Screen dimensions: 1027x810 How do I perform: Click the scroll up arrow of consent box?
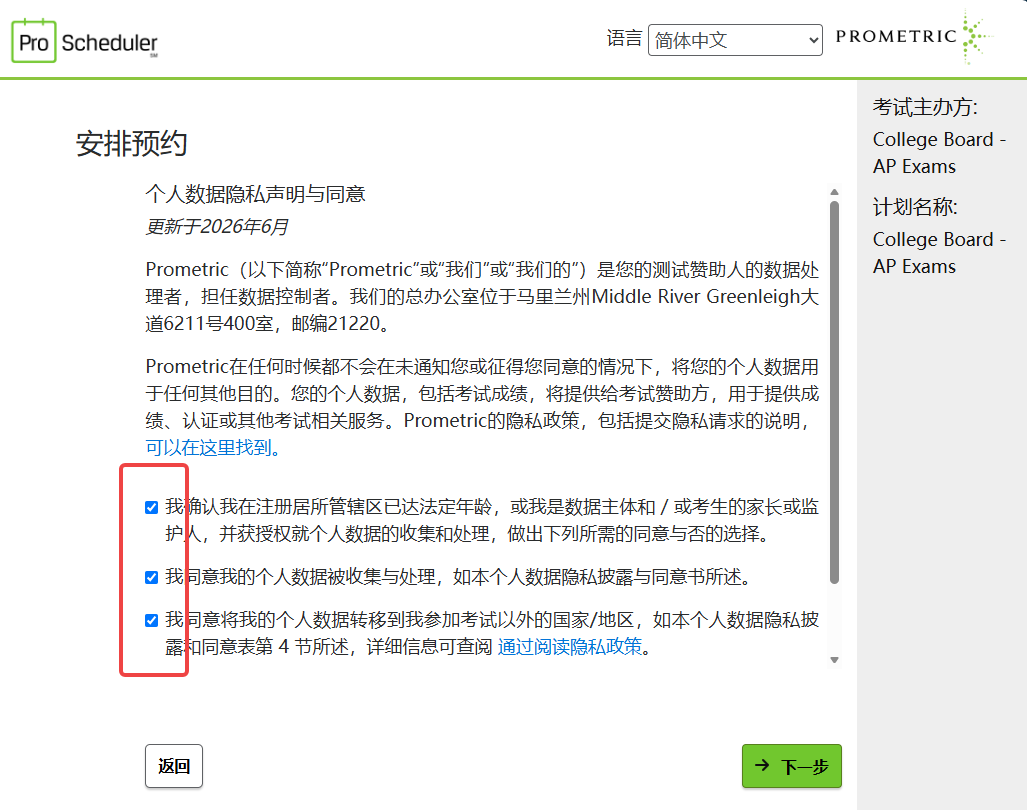tap(834, 192)
